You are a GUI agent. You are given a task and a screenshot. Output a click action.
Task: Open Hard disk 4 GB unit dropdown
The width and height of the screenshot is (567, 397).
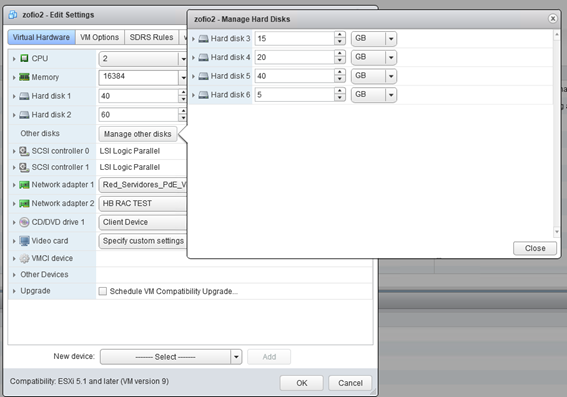coord(391,57)
